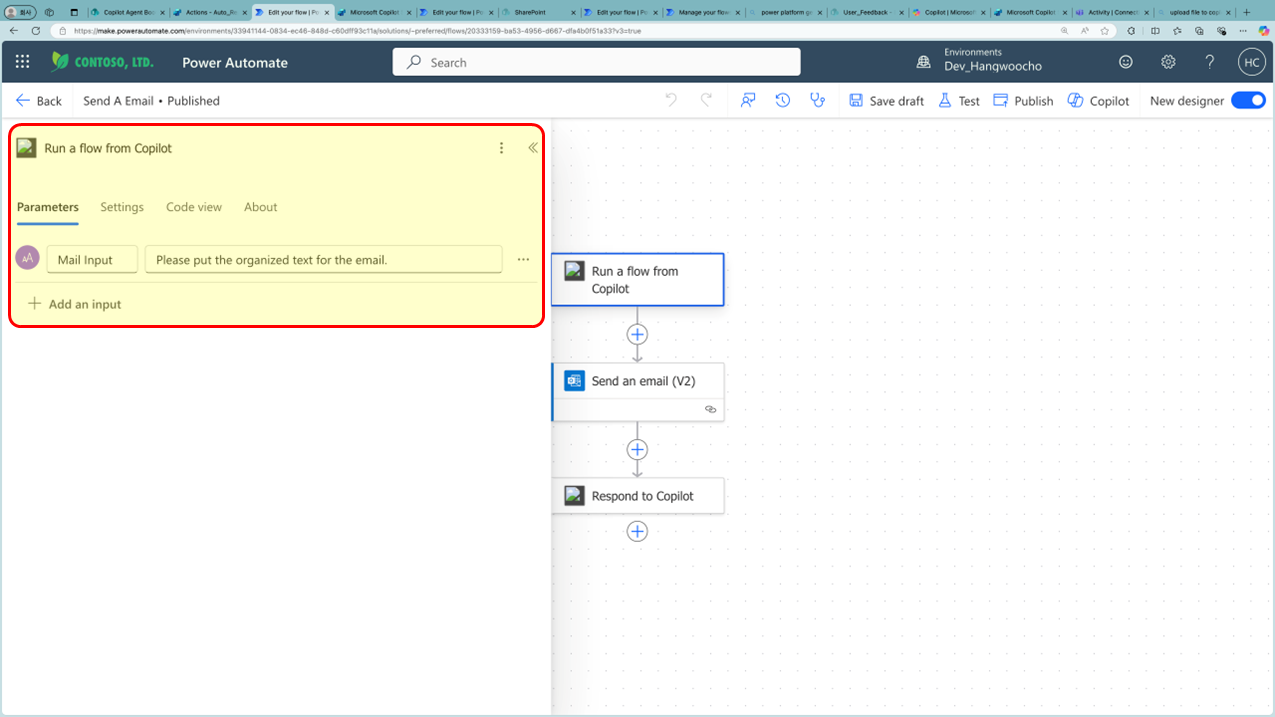The height and width of the screenshot is (717, 1275).
Task: Click the browser address bar URL
Action: tap(357, 31)
